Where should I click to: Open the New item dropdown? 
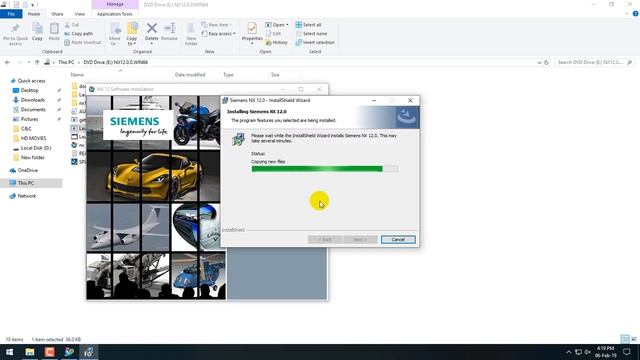coord(217,25)
